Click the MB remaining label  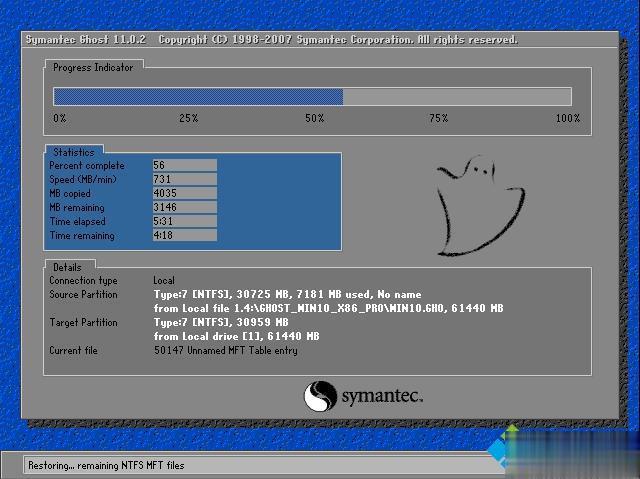77,208
